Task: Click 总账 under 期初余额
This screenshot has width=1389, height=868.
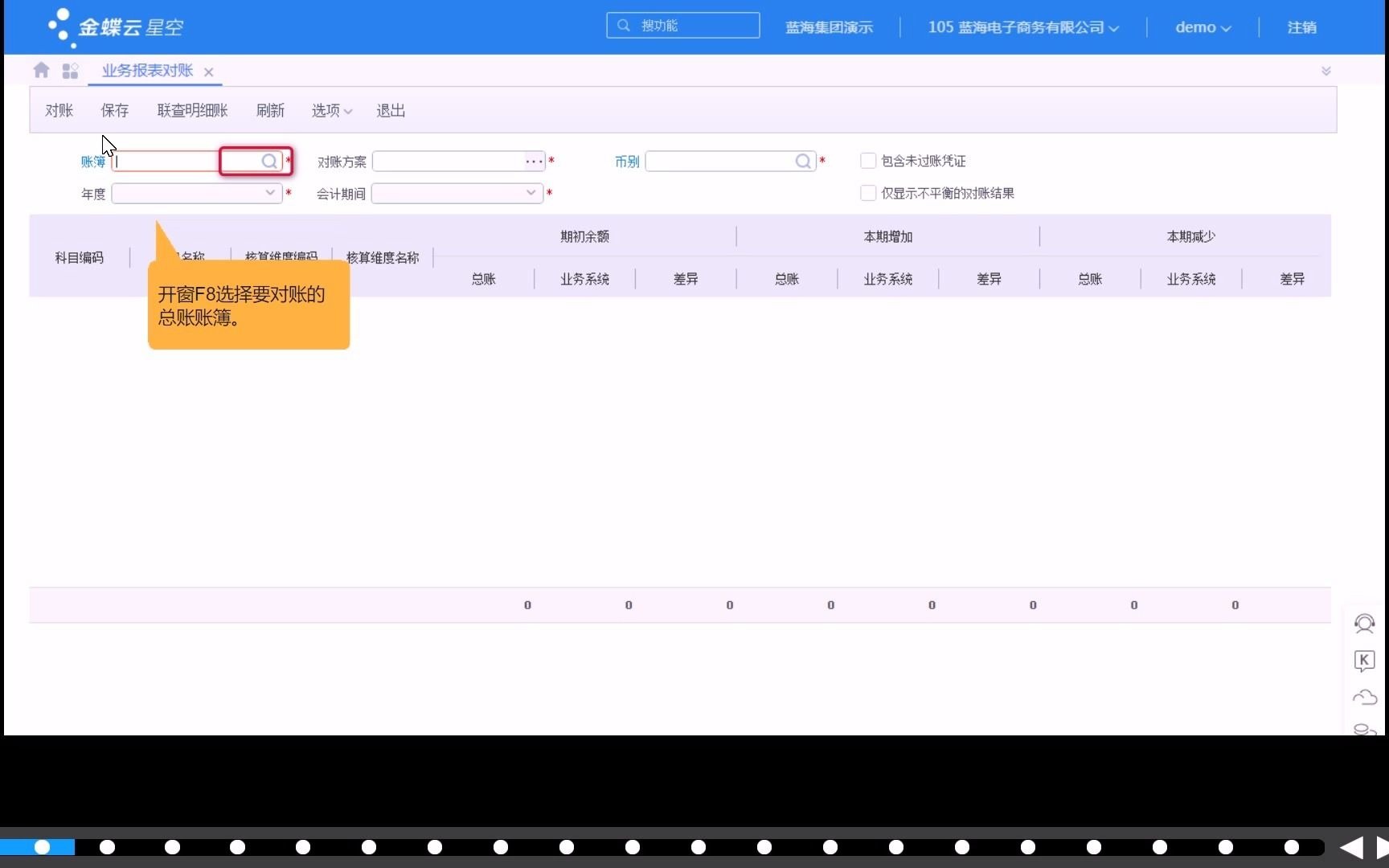Action: 483,279
